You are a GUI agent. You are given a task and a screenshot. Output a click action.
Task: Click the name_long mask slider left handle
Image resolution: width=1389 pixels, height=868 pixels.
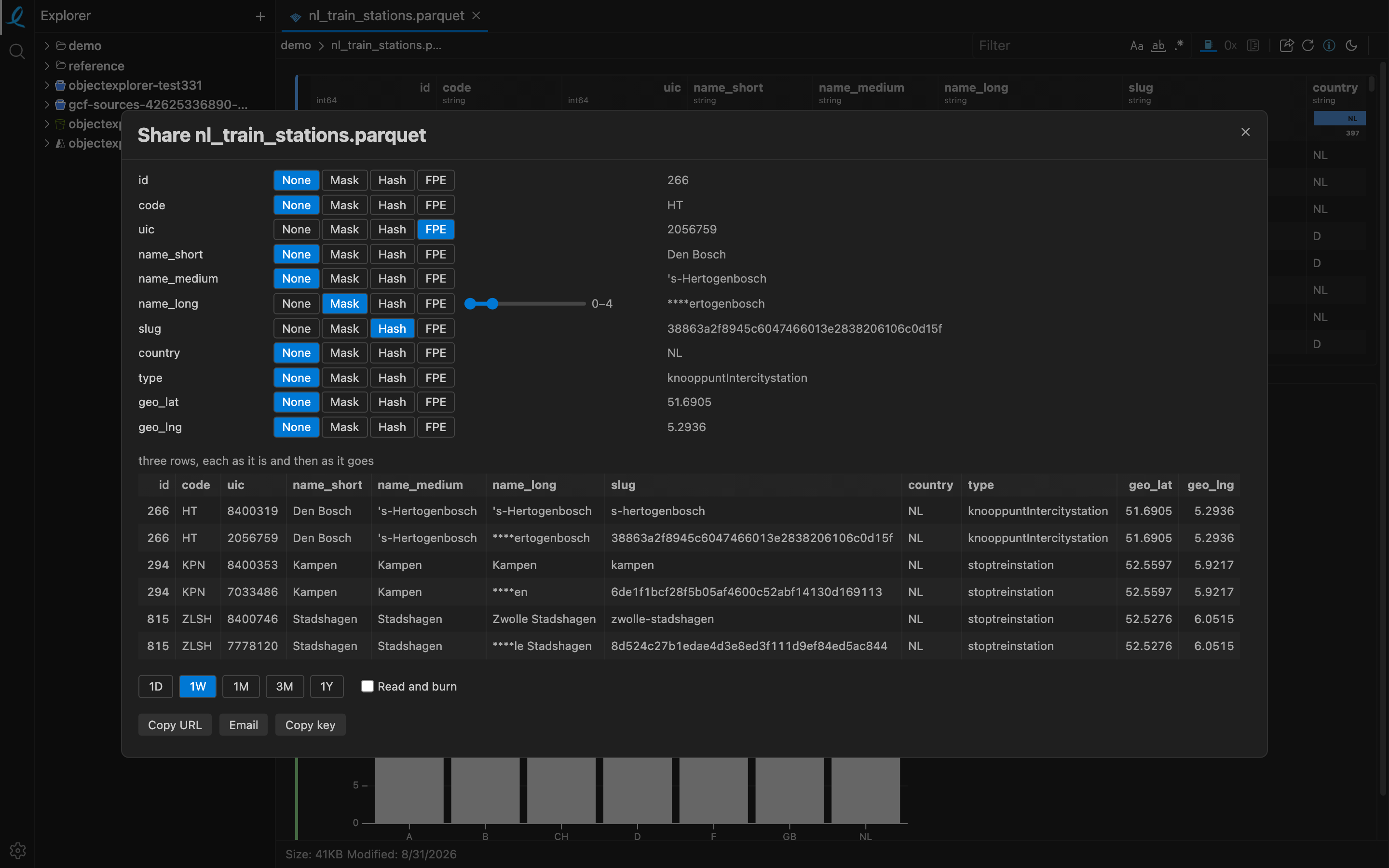coord(470,304)
